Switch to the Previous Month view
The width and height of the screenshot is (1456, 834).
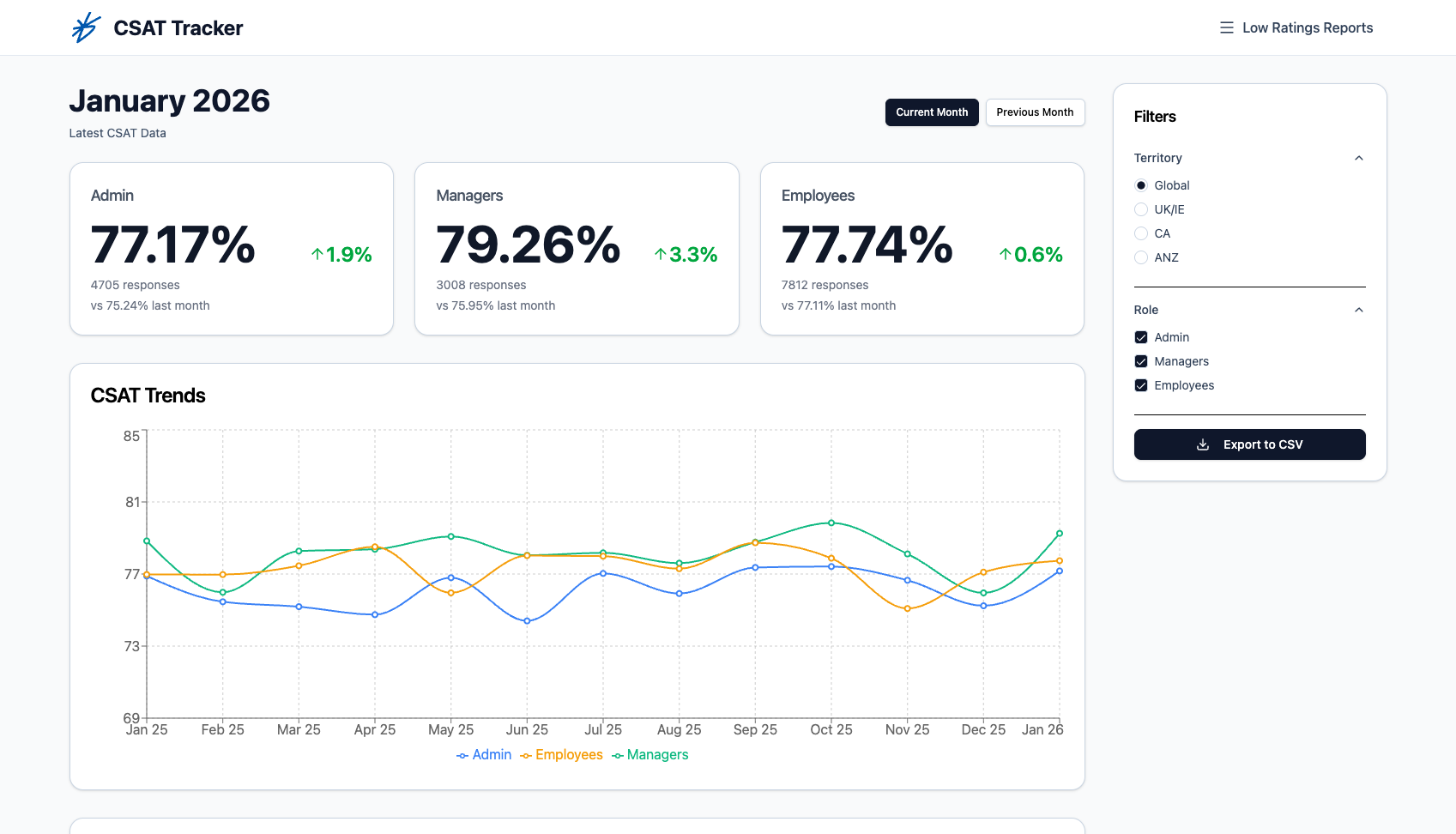[1035, 112]
